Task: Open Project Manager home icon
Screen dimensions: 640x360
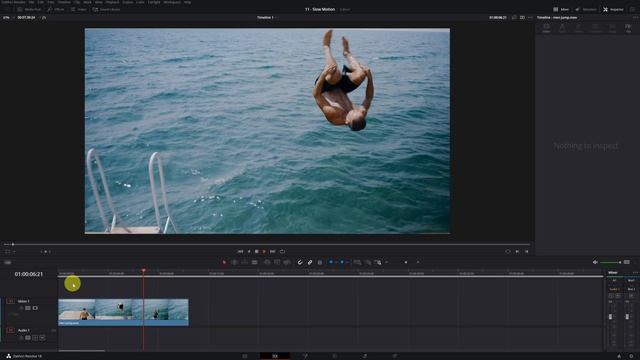Action: [x=619, y=356]
